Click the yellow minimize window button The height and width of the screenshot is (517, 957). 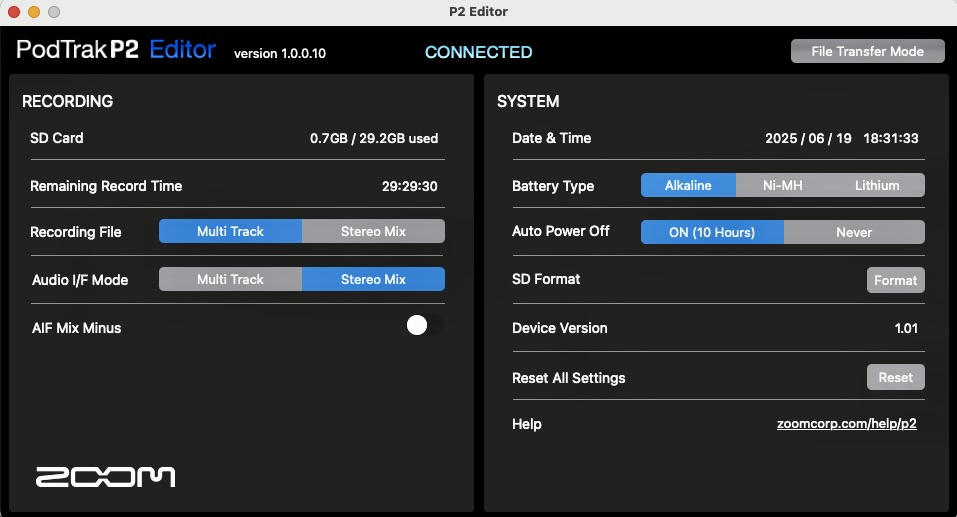click(34, 12)
